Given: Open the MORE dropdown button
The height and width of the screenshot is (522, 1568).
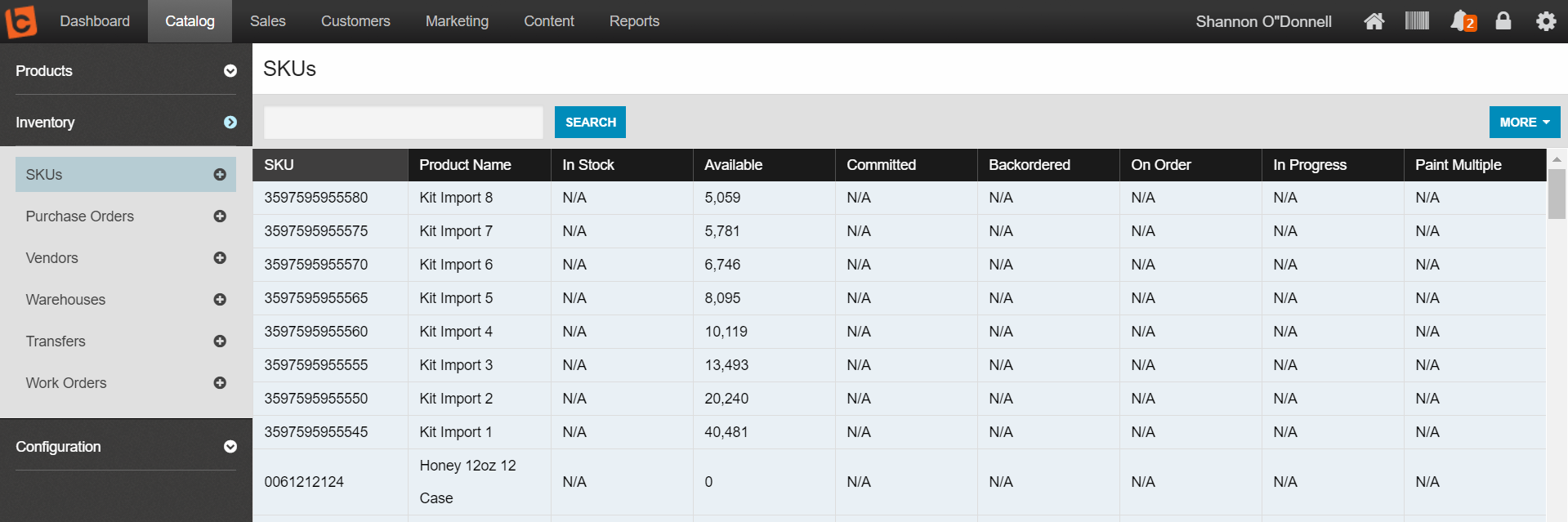Looking at the screenshot, I should pyautogui.click(x=1525, y=123).
